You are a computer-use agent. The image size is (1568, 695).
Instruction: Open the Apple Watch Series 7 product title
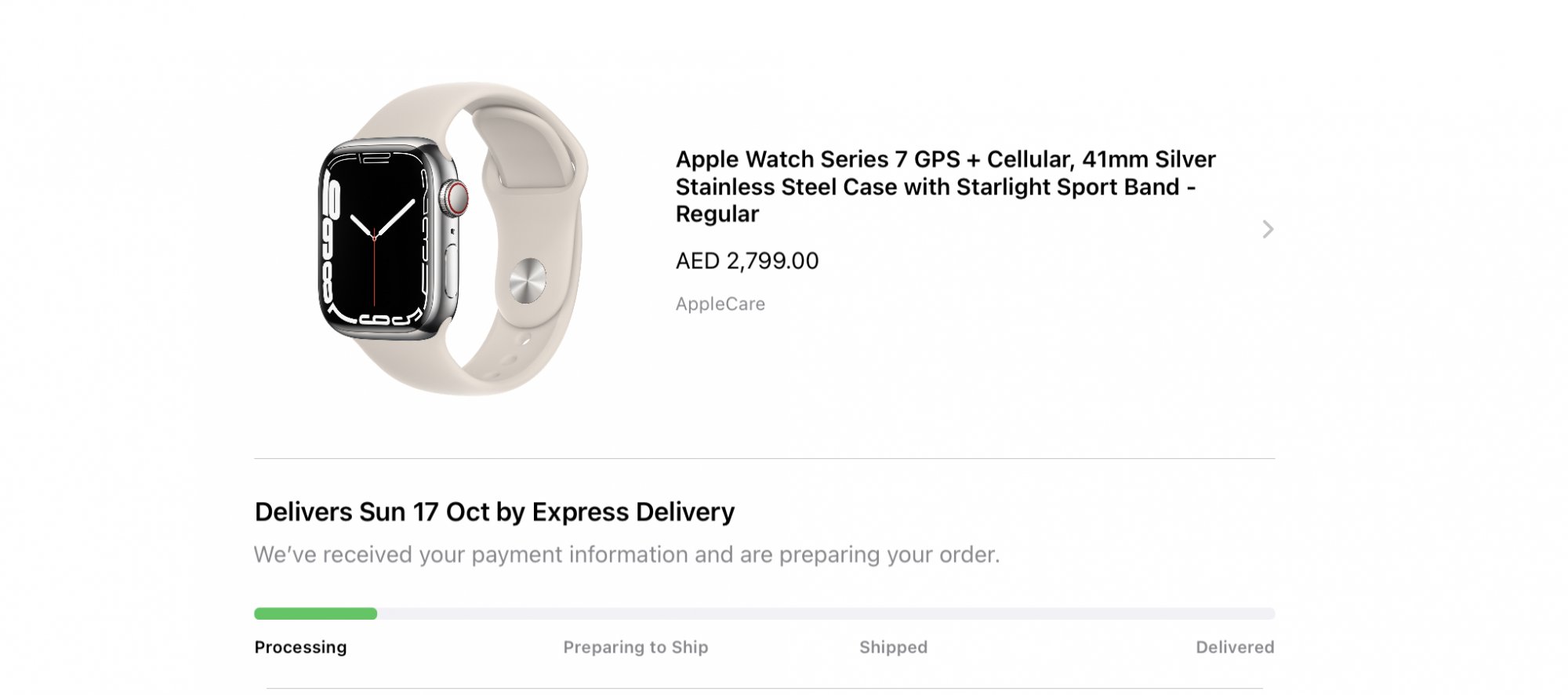(x=945, y=187)
